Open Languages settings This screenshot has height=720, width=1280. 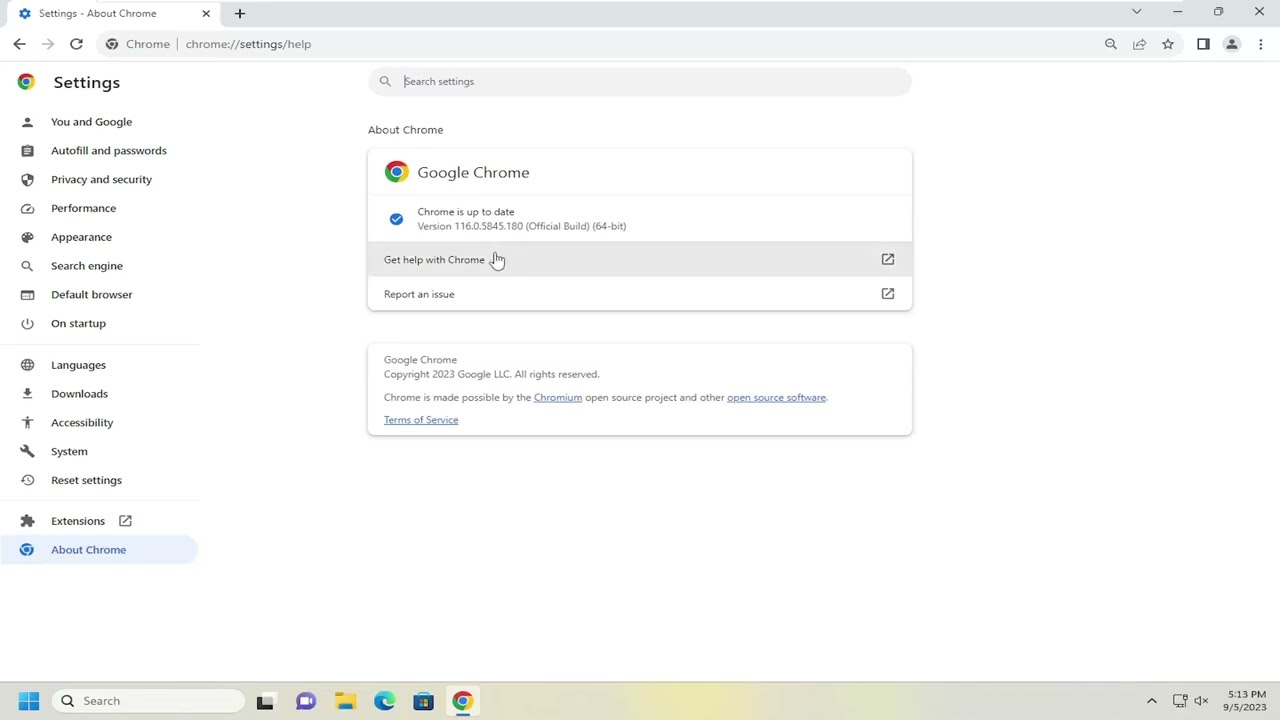[78, 365]
